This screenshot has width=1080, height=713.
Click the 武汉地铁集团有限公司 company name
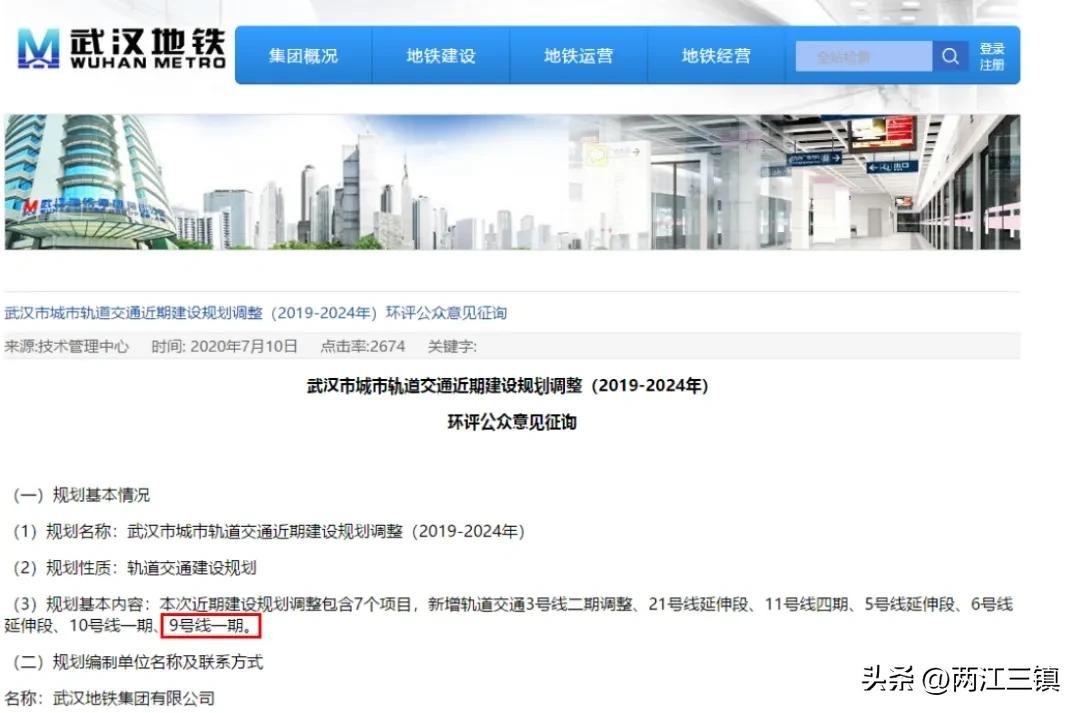(134, 699)
